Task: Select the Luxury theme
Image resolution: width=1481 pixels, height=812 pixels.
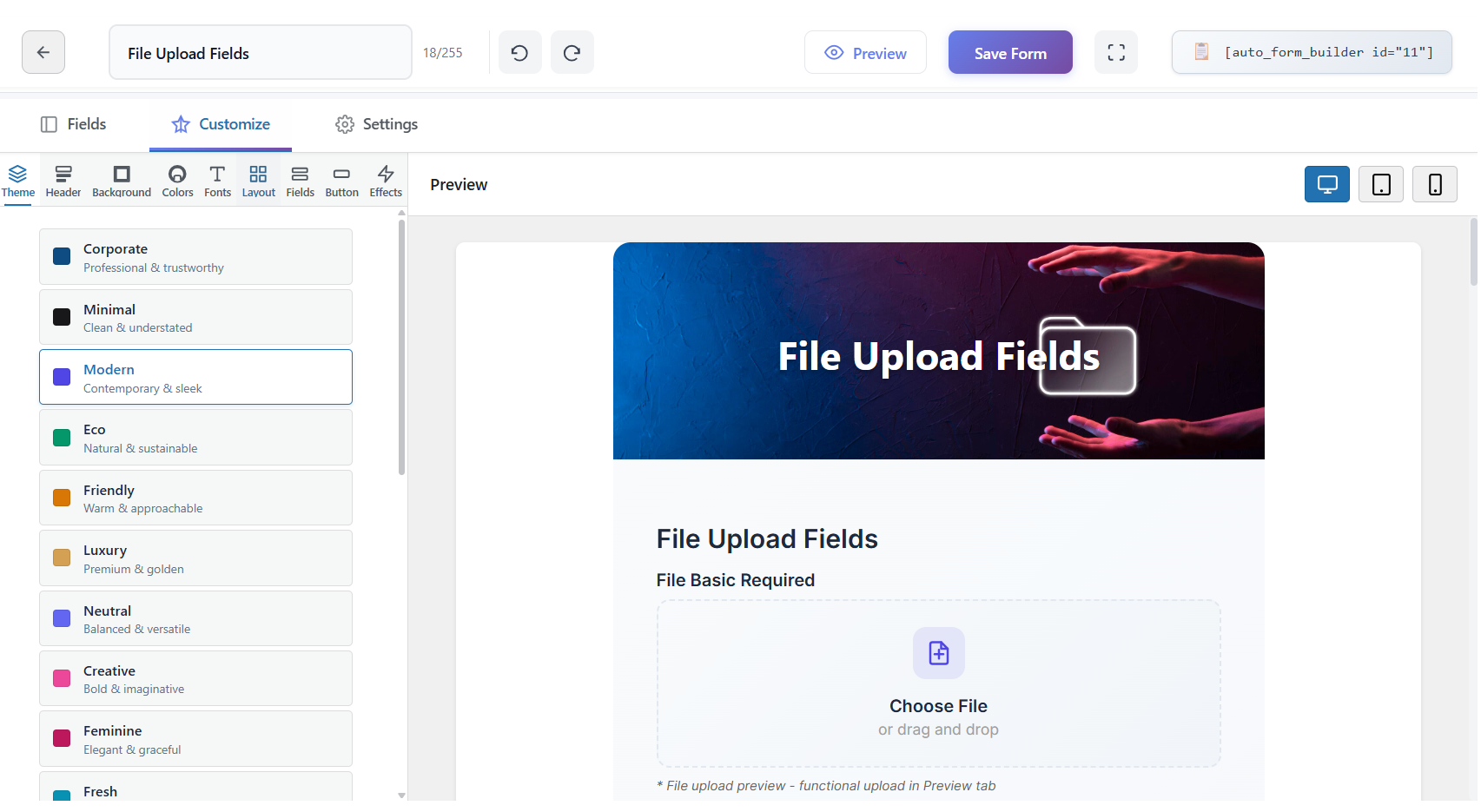Action: pos(195,558)
